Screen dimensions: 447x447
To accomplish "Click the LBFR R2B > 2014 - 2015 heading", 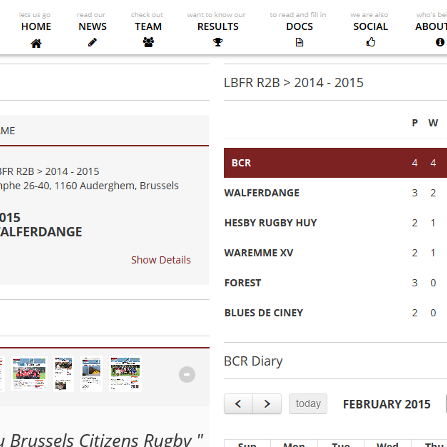I will tap(294, 83).
